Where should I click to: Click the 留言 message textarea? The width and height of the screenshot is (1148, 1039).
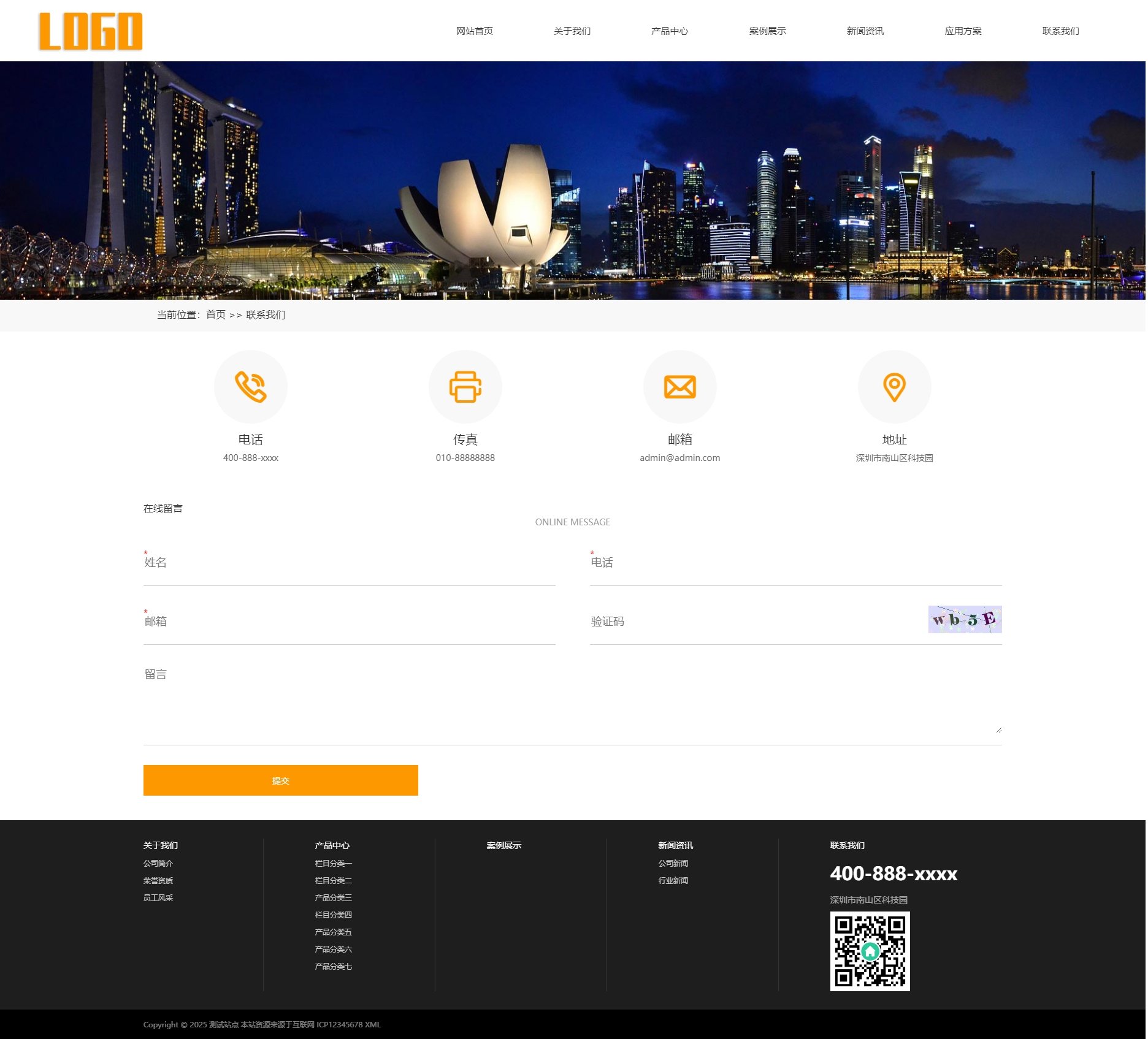[572, 699]
